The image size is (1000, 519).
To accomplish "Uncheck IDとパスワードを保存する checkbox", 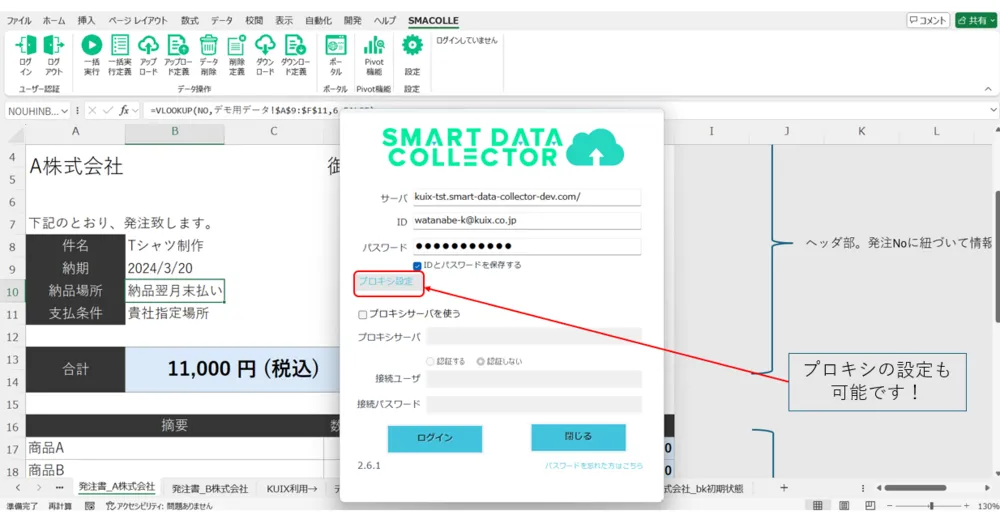I will (x=418, y=265).
